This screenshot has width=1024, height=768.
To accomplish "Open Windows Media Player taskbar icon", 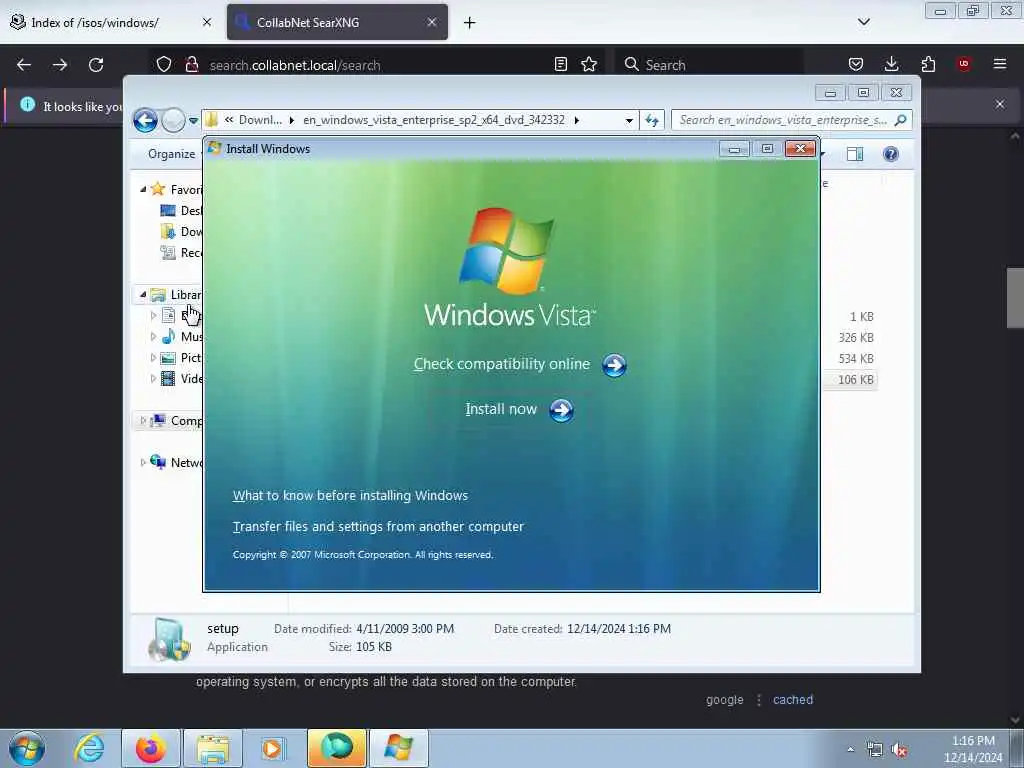I will coord(272,748).
